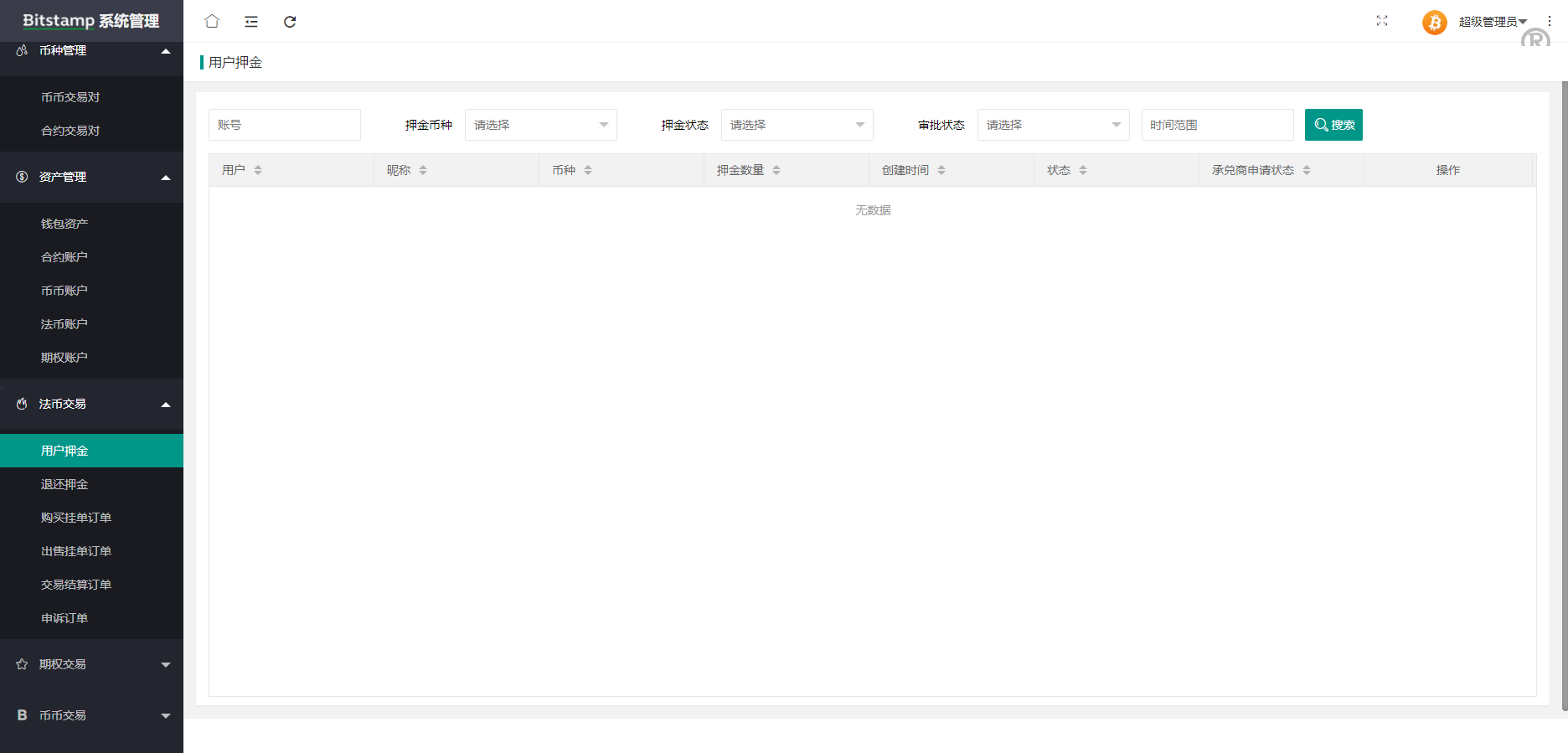This screenshot has height=753, width=1568.
Task: Click the home icon in top bar
Action: point(212,21)
